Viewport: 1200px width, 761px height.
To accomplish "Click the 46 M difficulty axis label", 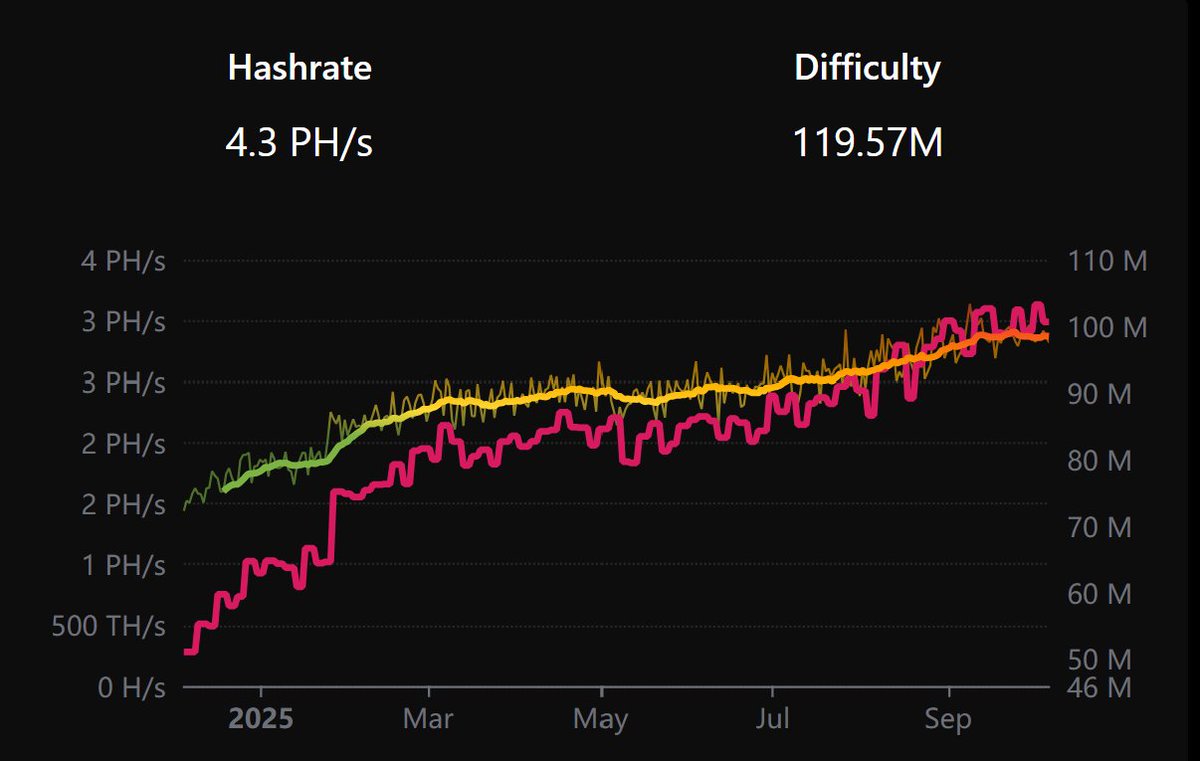I will pos(1098,688).
